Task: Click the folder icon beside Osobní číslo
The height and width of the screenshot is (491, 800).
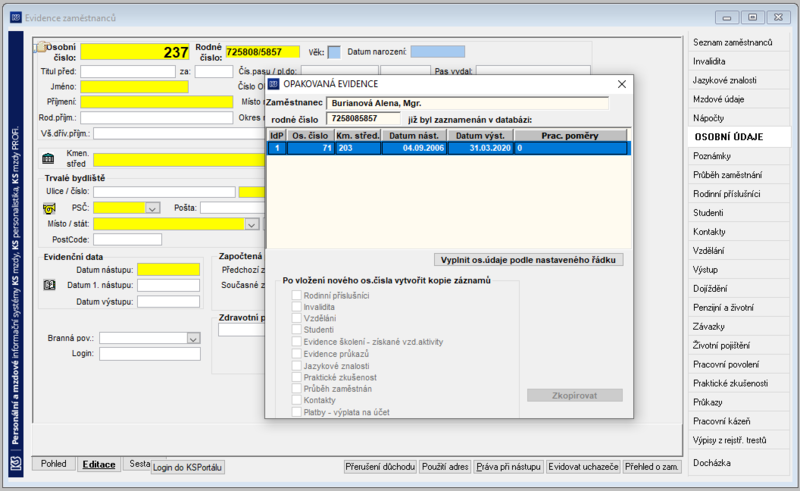Action: pos(40,47)
